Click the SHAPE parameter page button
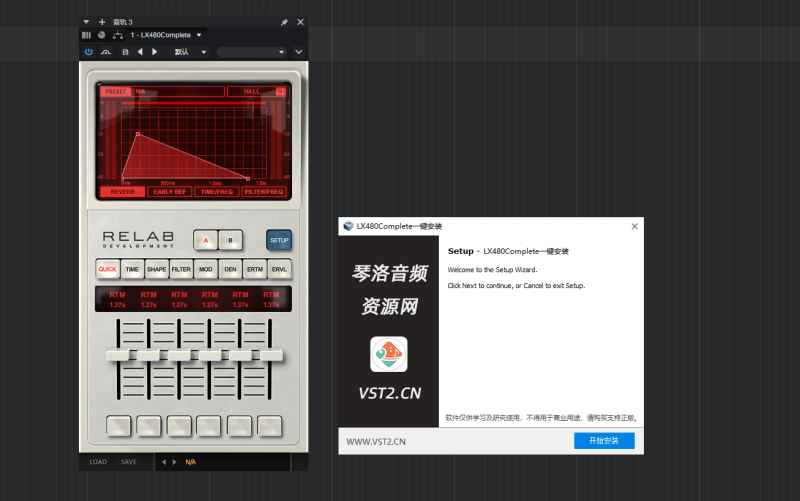The image size is (800, 501). pyautogui.click(x=157, y=269)
